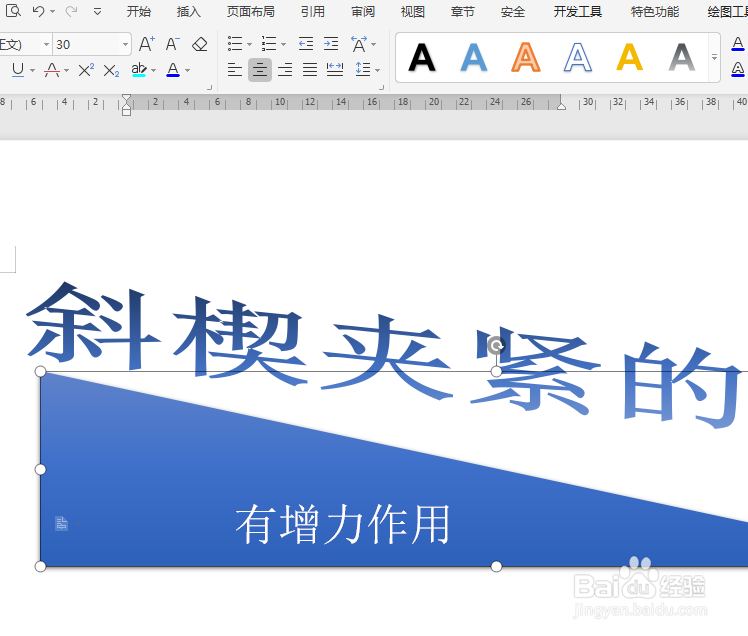Open the line spacing options
This screenshot has width=748, height=636.
[x=363, y=70]
